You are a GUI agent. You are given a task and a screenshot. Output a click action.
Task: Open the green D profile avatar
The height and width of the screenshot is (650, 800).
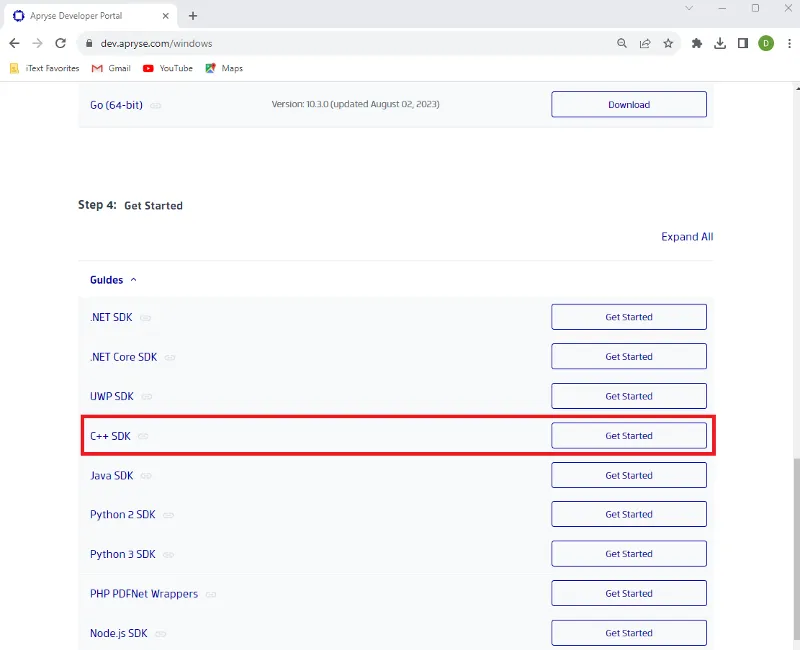(766, 43)
